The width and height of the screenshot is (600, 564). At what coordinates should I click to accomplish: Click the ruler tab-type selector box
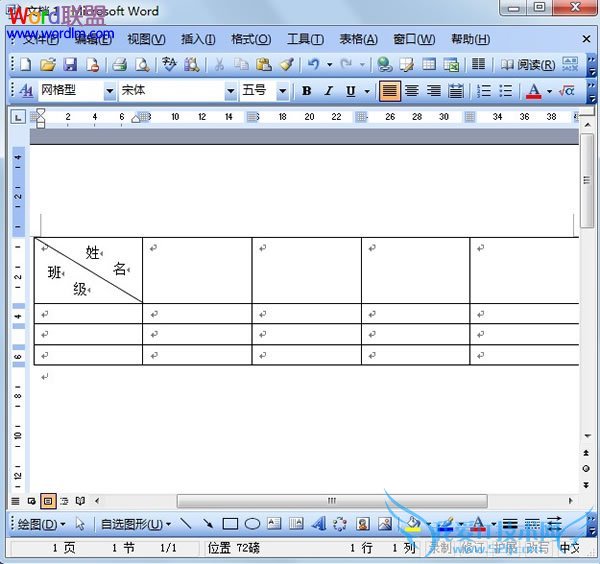[x=18, y=117]
